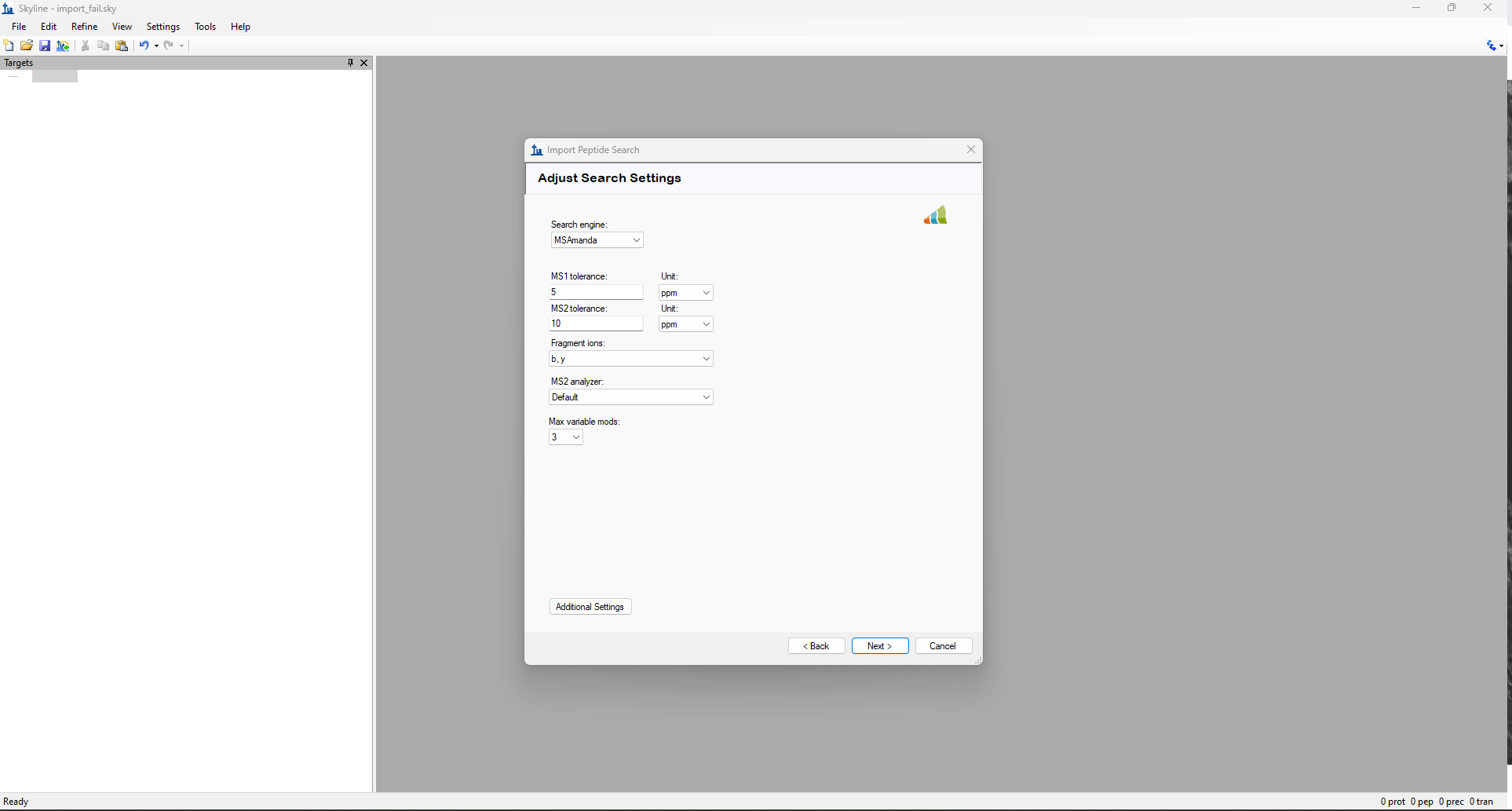
Task: Open the Max variable mods dropdown
Action: 566,437
